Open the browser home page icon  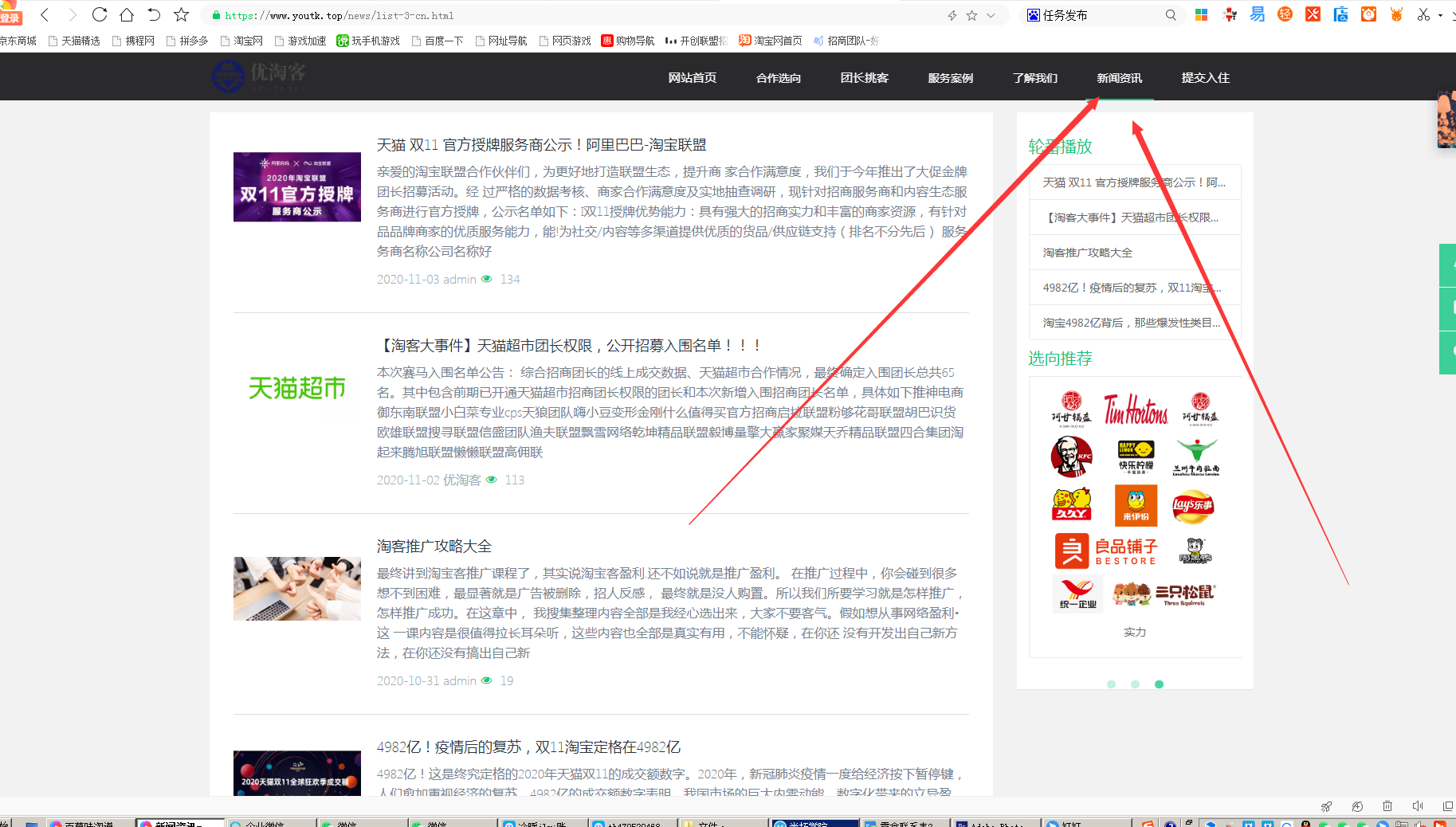pyautogui.click(x=127, y=14)
